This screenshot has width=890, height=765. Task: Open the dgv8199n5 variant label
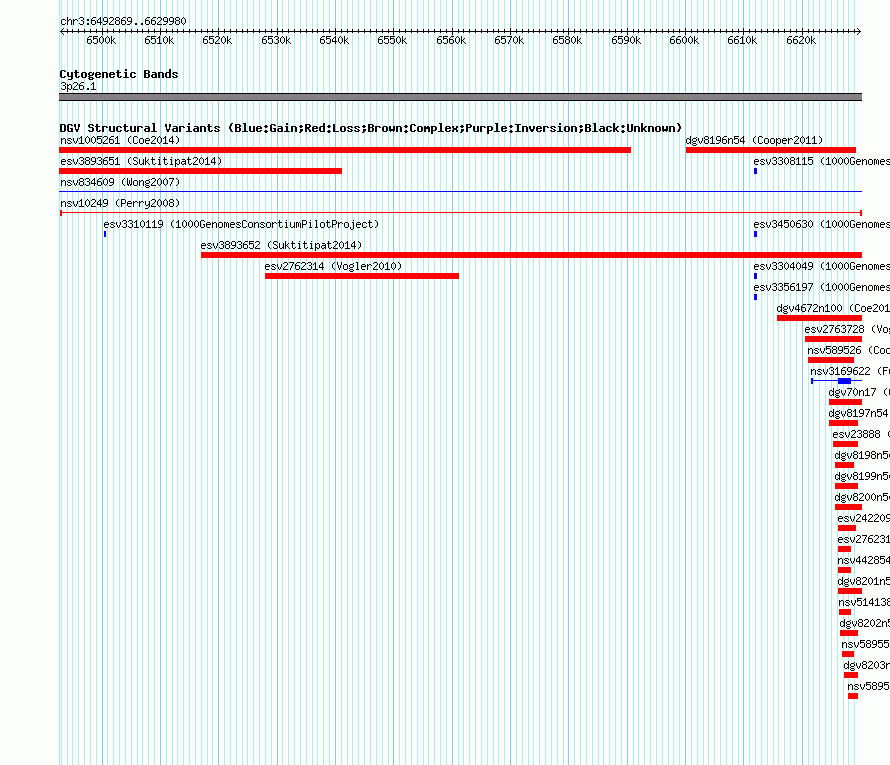tap(862, 476)
